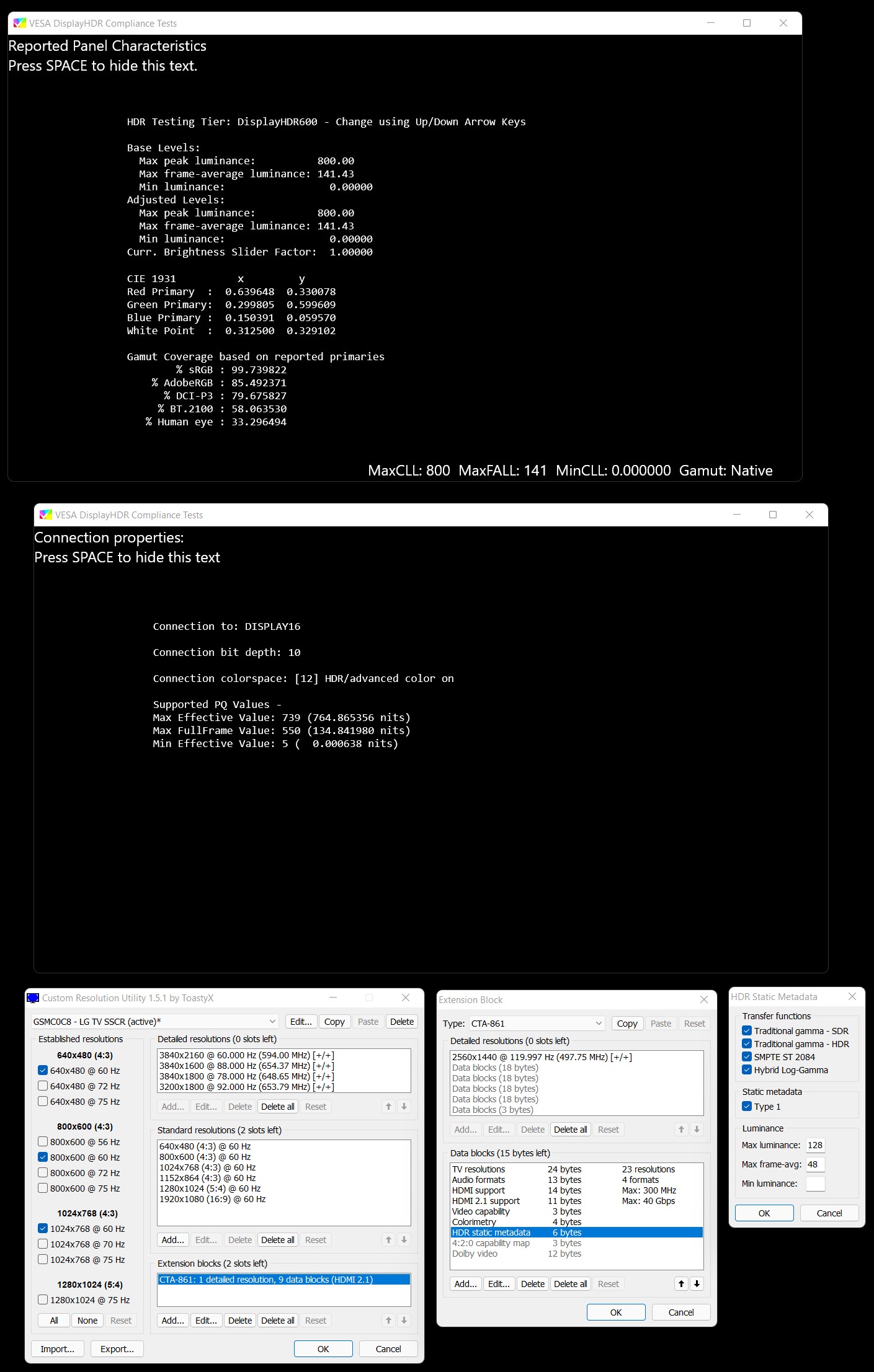Close the Extension Block dialog
This screenshot has height=1372, width=874.
pos(704,999)
